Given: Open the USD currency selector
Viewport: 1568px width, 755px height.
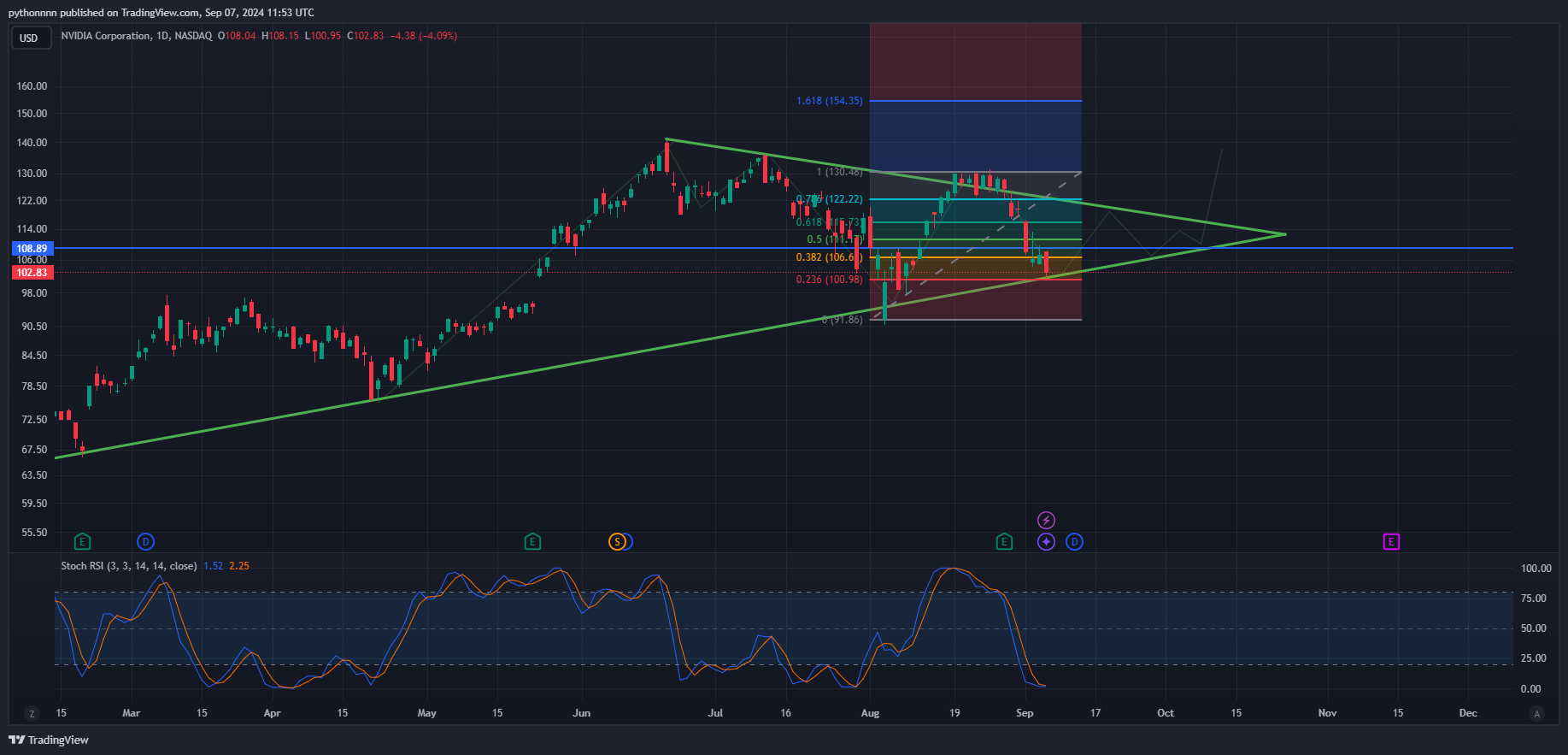Looking at the screenshot, I should tap(30, 38).
